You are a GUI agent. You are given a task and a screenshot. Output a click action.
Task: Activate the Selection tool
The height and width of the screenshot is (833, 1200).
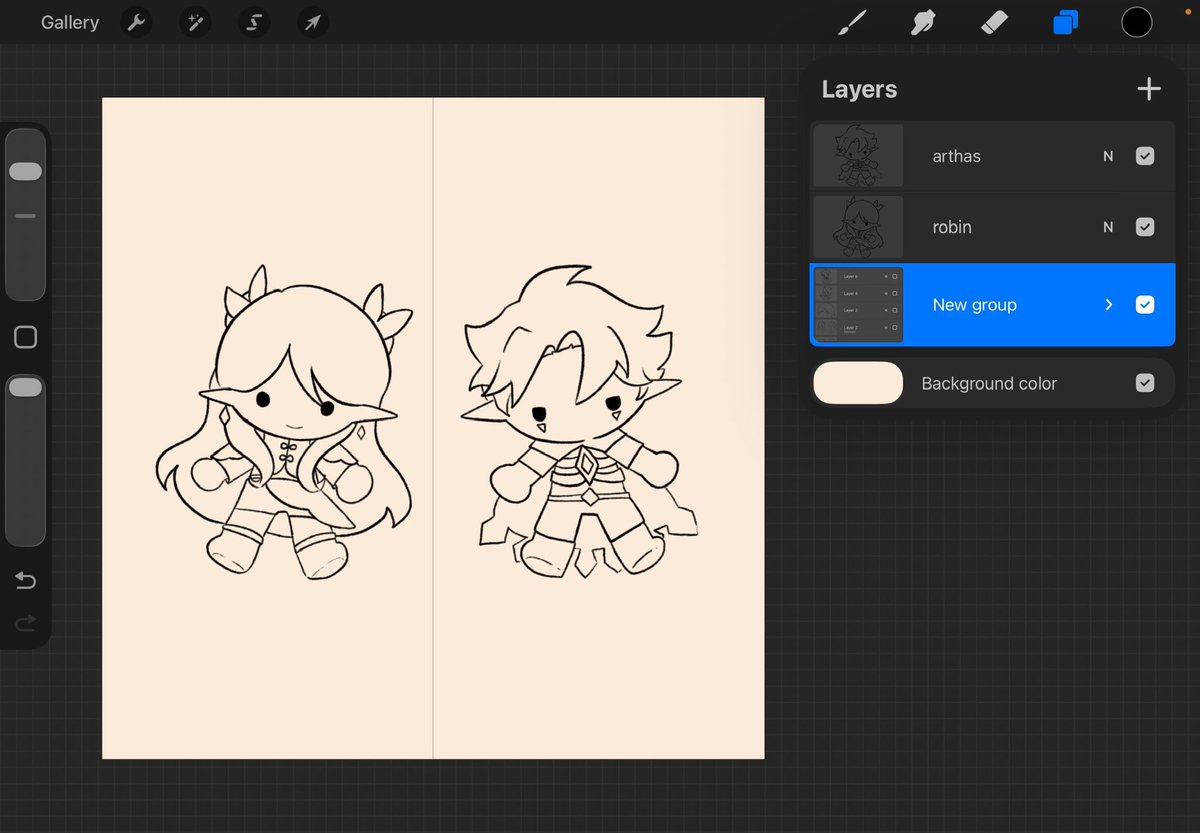click(254, 22)
